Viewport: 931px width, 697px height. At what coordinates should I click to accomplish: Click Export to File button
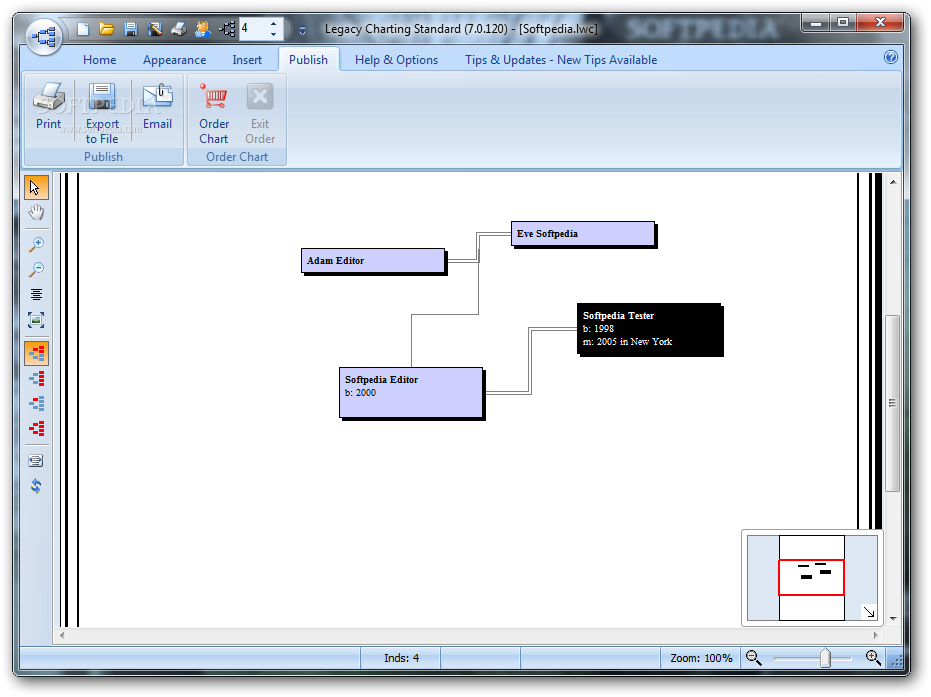[x=102, y=113]
